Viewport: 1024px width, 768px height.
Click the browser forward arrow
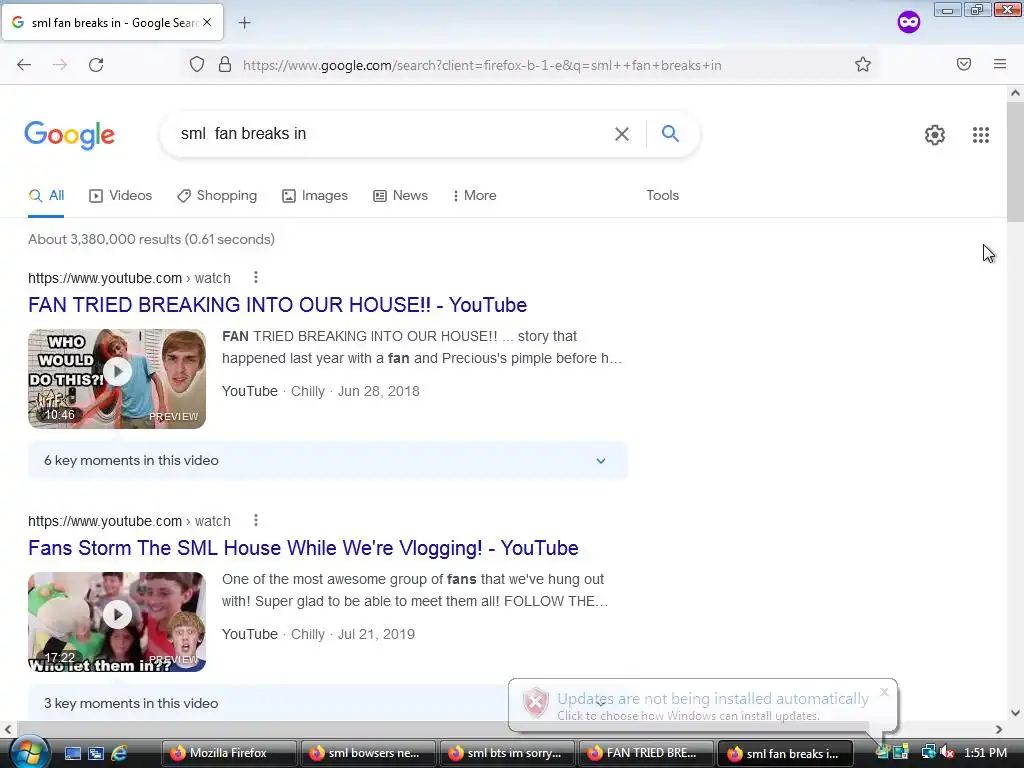tap(60, 65)
